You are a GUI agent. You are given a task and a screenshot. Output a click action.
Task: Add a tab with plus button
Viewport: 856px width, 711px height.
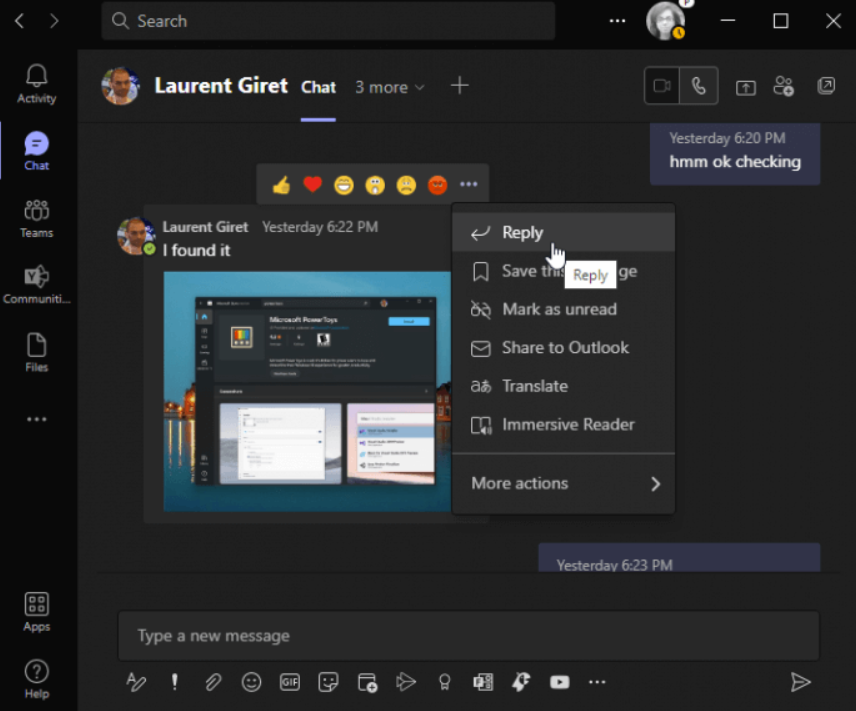(460, 86)
